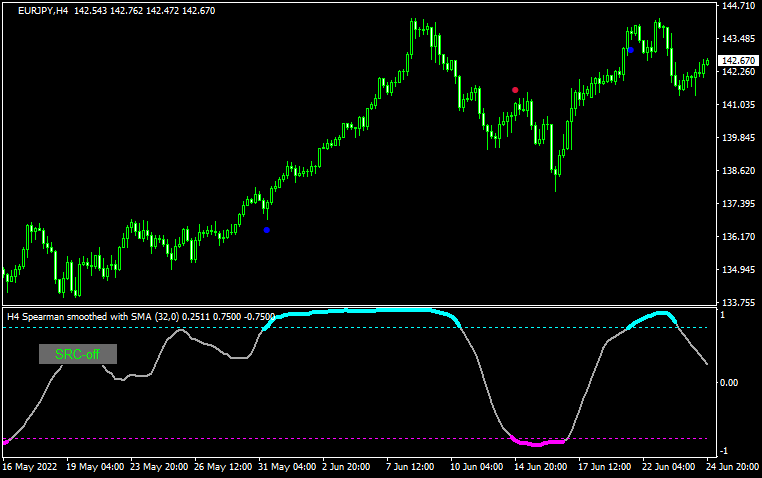Click the 134.945 price scale label
762x478 pixels.
click(x=739, y=270)
